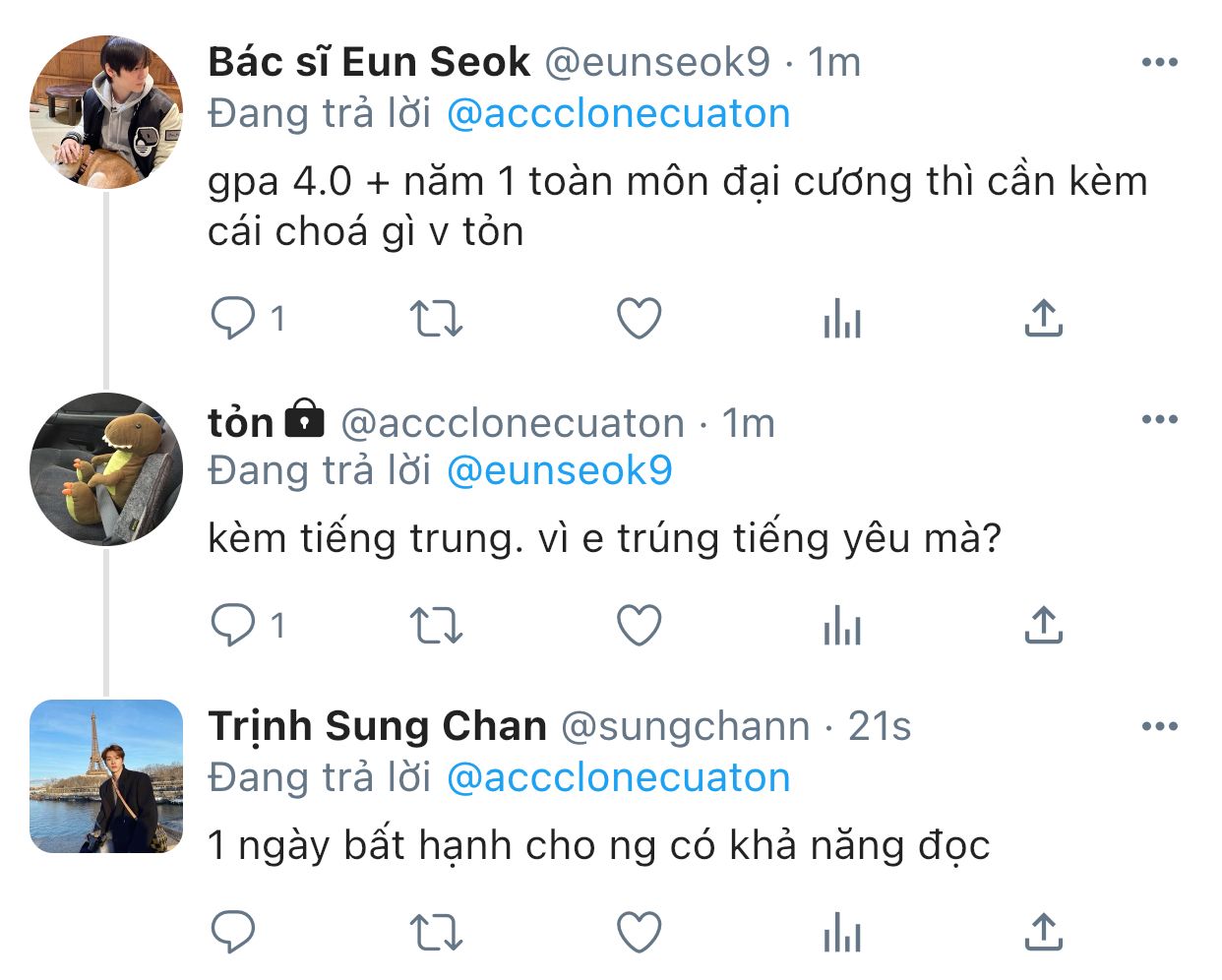Reply to Trịnh Sung Chan's tweet

(x=233, y=932)
